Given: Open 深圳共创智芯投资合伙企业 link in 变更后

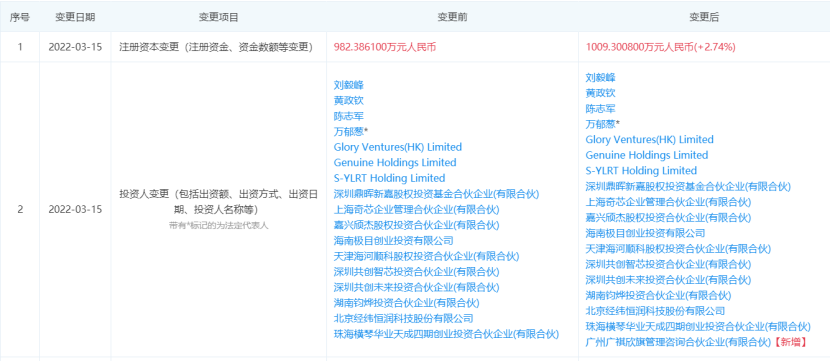Looking at the screenshot, I should click(x=668, y=265).
